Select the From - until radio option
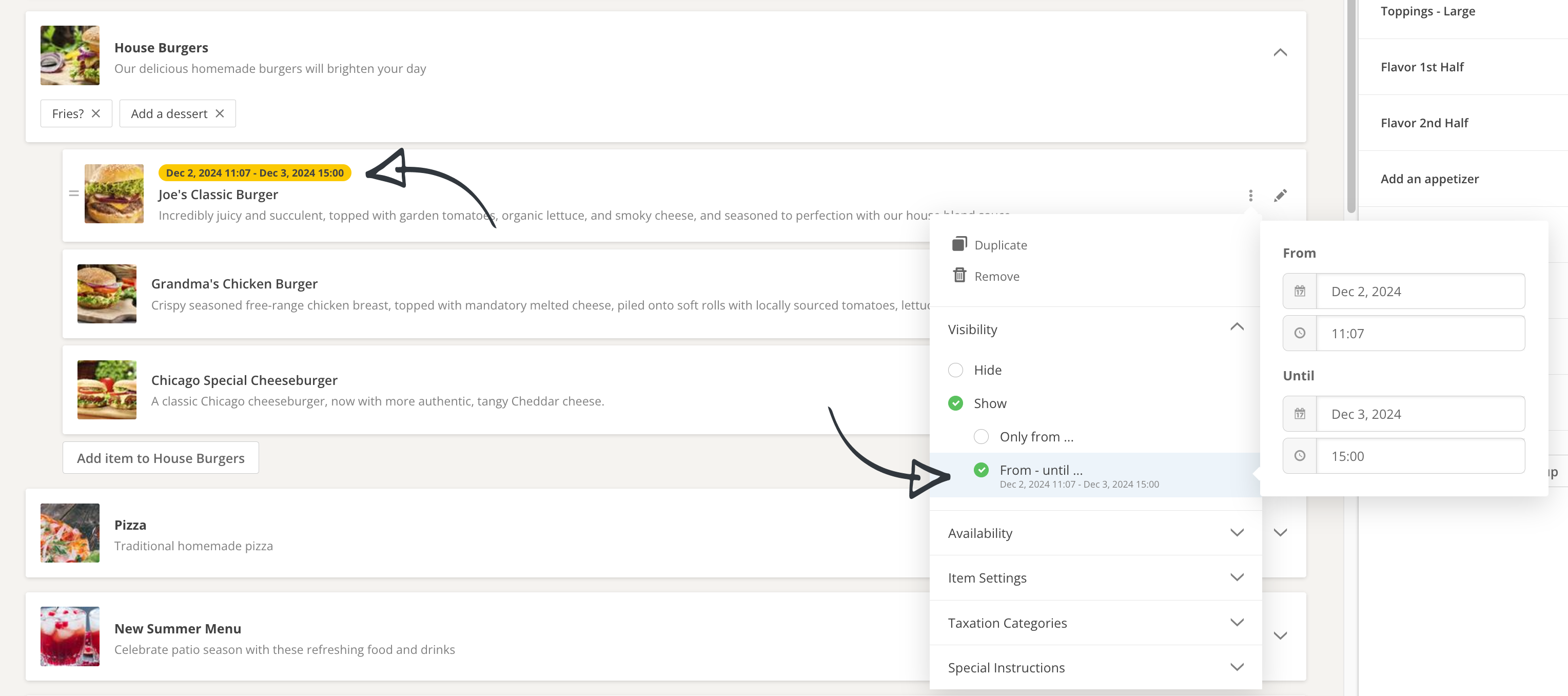 point(981,470)
